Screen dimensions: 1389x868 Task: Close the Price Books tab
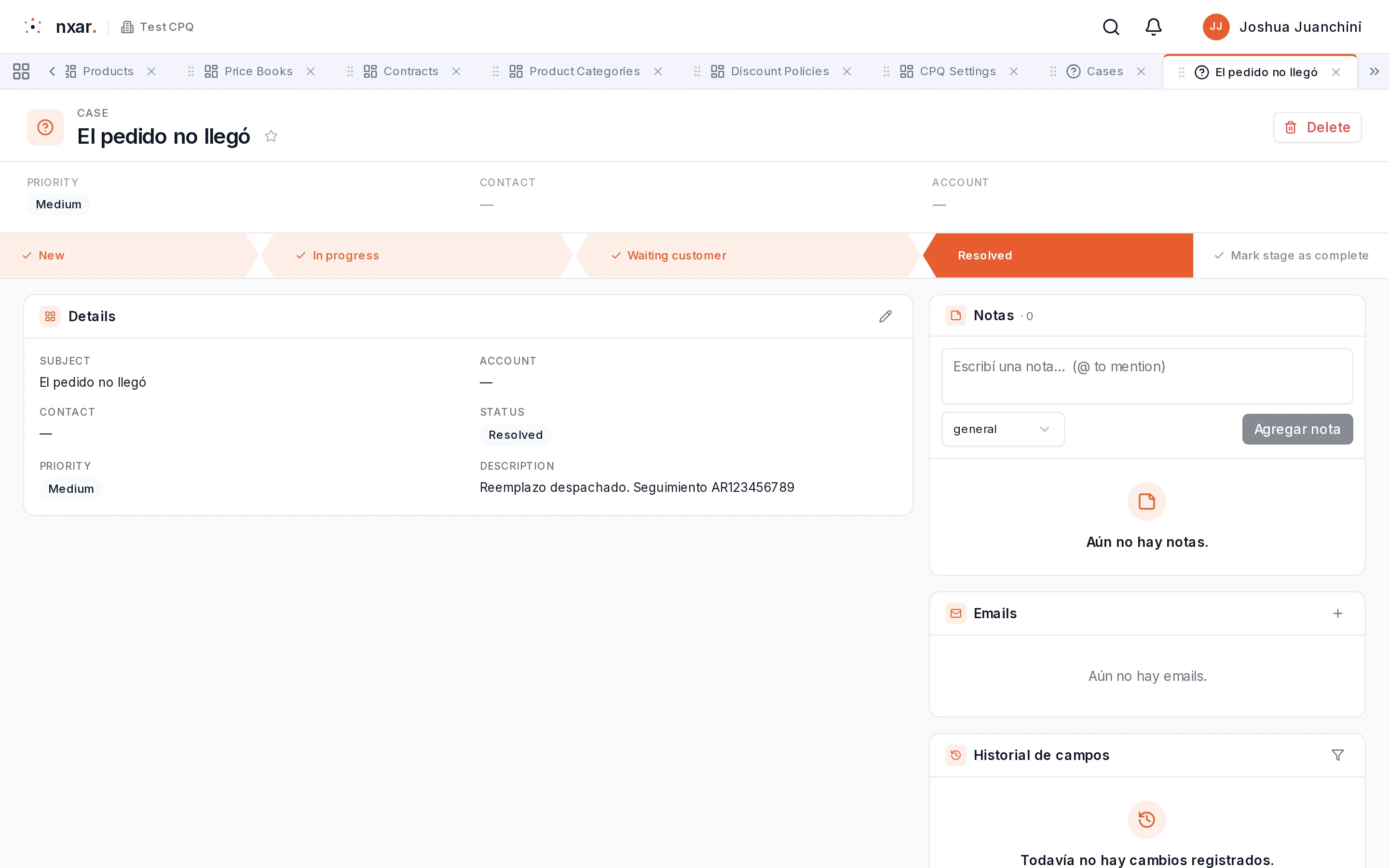coord(311,71)
